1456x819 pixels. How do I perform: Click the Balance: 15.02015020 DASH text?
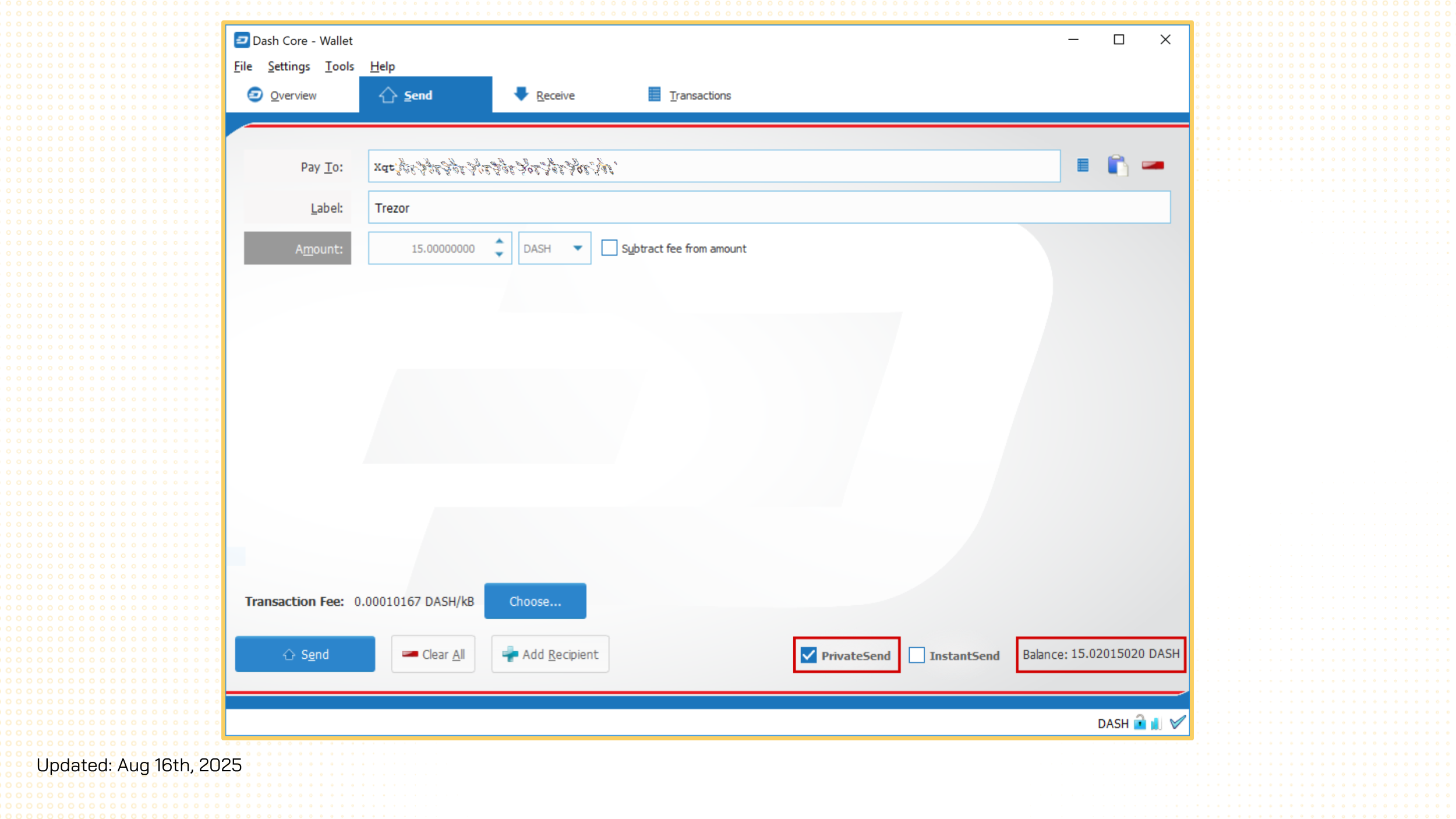tap(1101, 654)
